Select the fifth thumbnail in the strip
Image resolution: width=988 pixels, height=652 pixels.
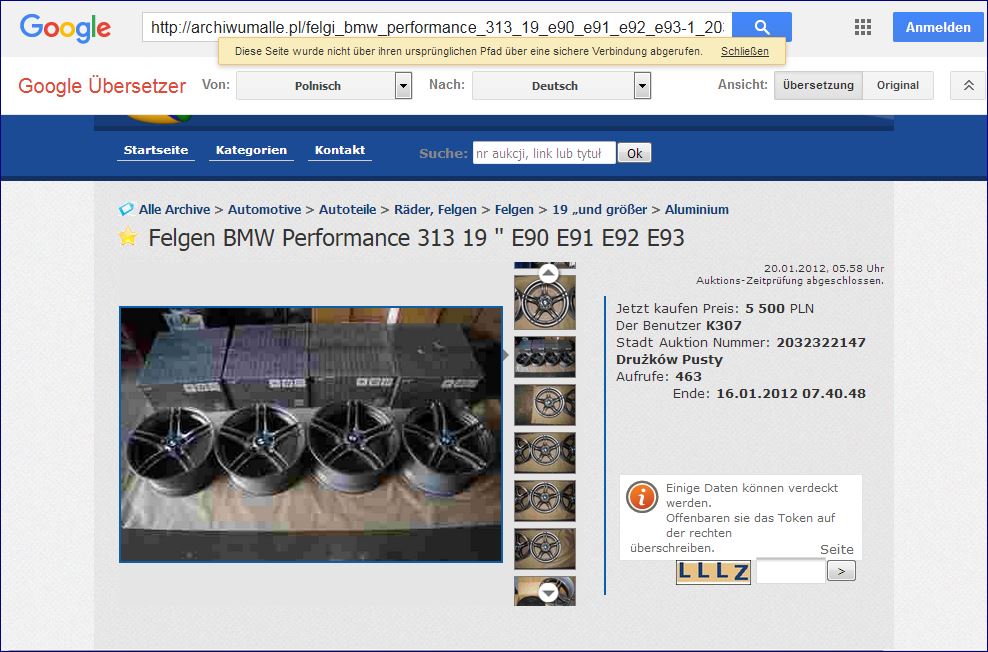545,500
